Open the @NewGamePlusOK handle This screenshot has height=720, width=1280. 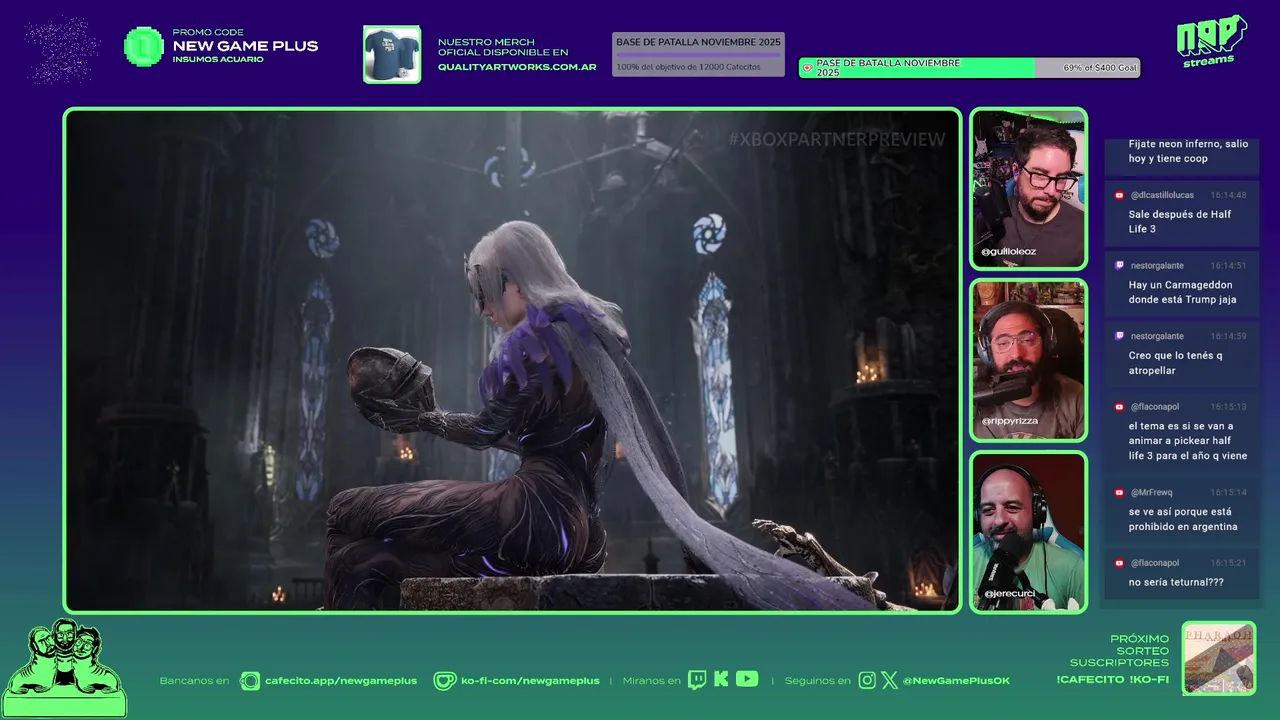(x=956, y=681)
